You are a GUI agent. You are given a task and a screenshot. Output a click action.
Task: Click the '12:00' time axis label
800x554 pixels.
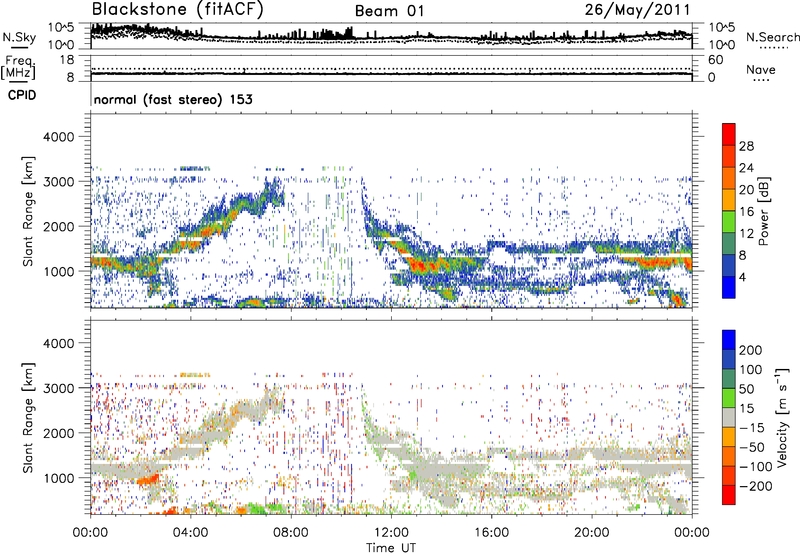391,533
